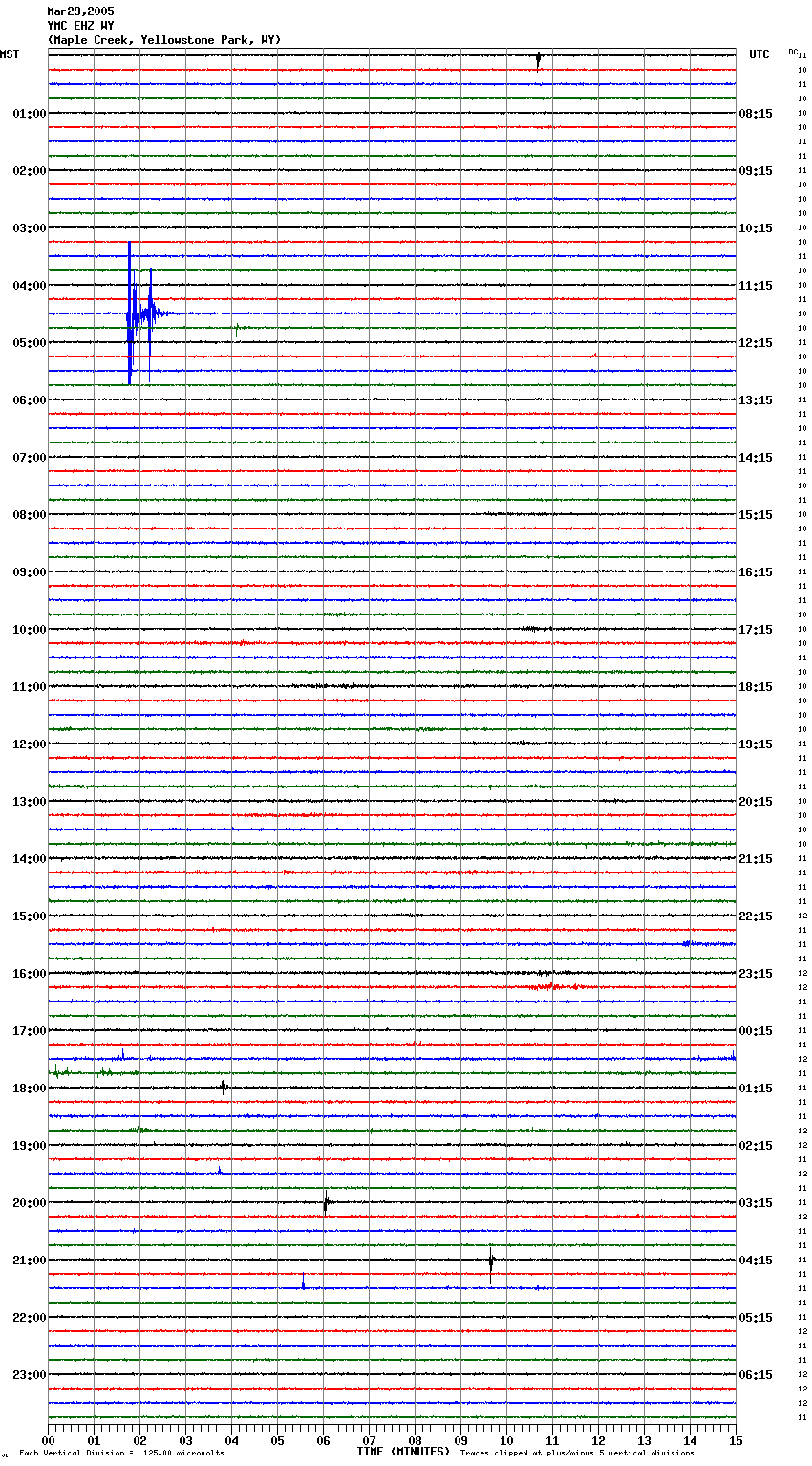Click the 02:15 UTC row label

click(756, 1146)
